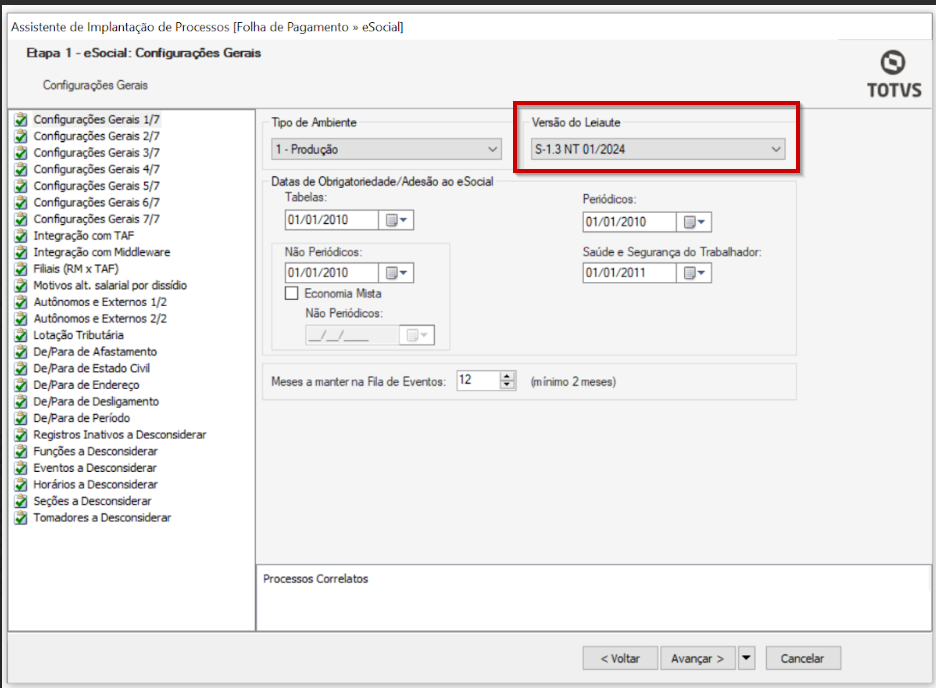Screen dimensions: 936x688
Task: Open Configurações Gerais 5/7 item
Action: (x=96, y=186)
